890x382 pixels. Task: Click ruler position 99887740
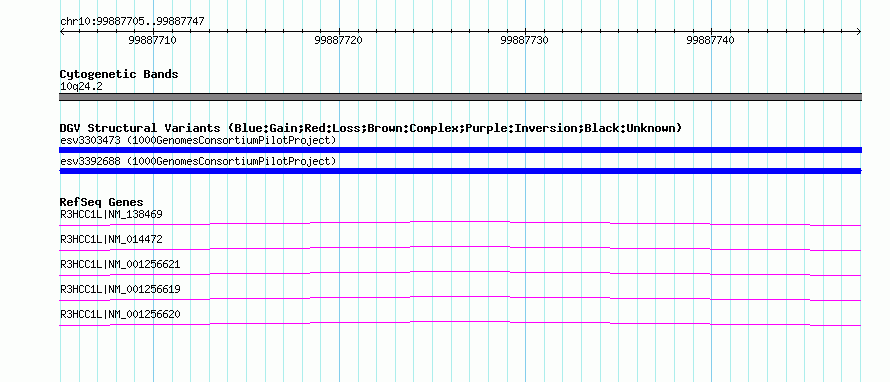click(710, 40)
